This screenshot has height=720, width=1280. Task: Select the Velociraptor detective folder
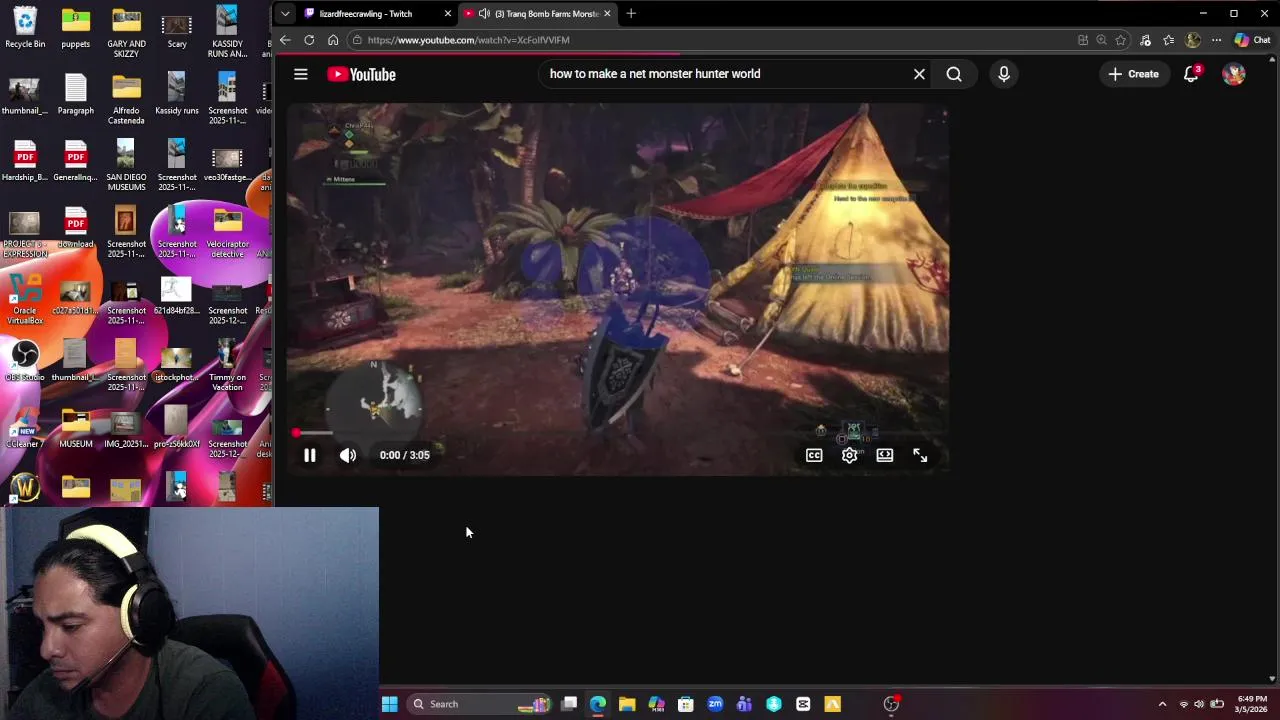click(228, 232)
